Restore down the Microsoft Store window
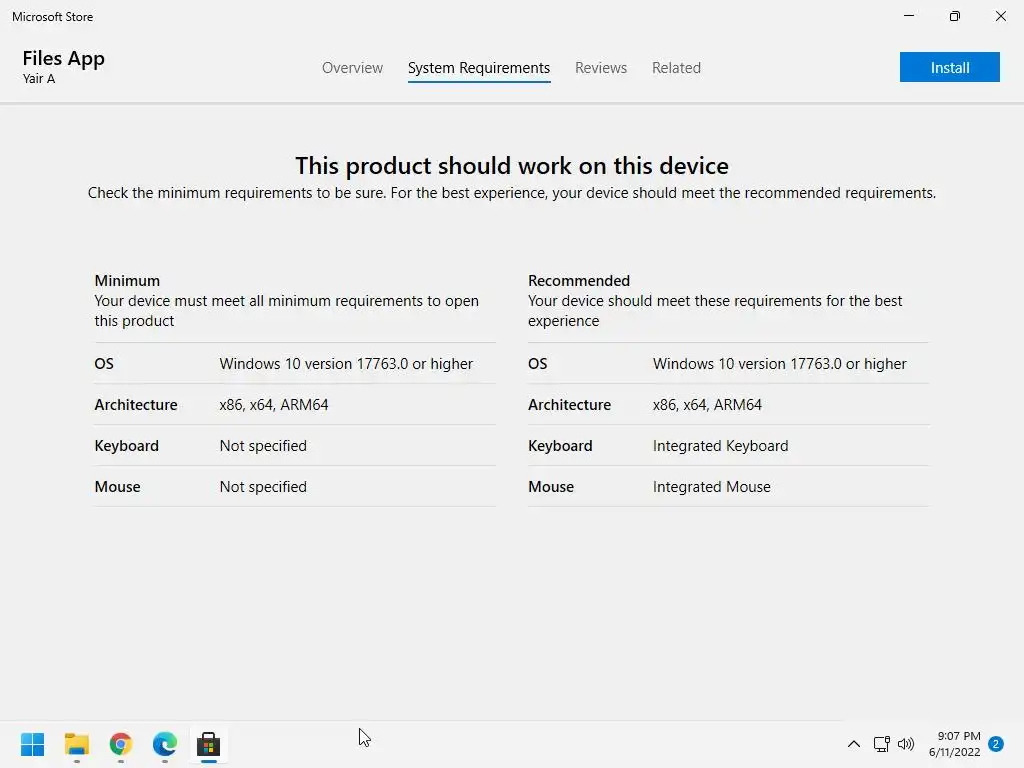The height and width of the screenshot is (768, 1024). [955, 16]
